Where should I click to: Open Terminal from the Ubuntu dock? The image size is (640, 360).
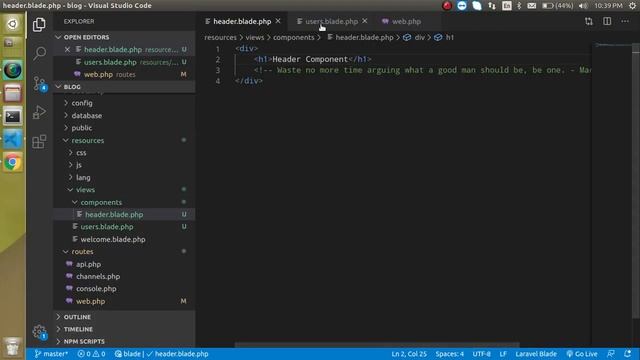click(x=13, y=116)
